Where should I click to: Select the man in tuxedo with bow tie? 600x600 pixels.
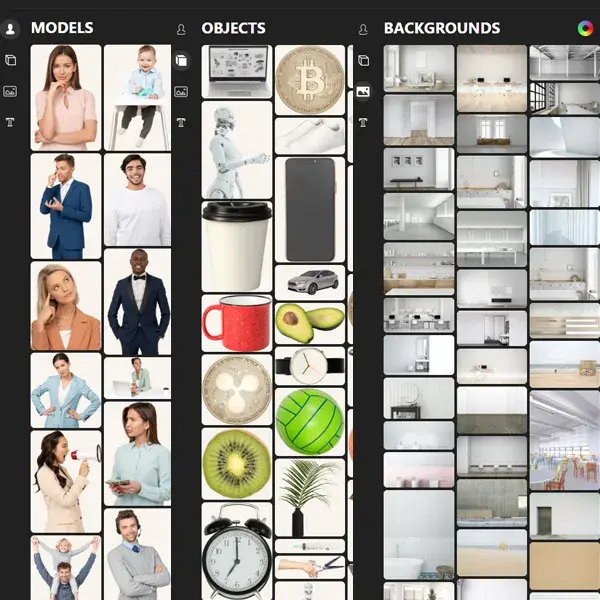137,302
